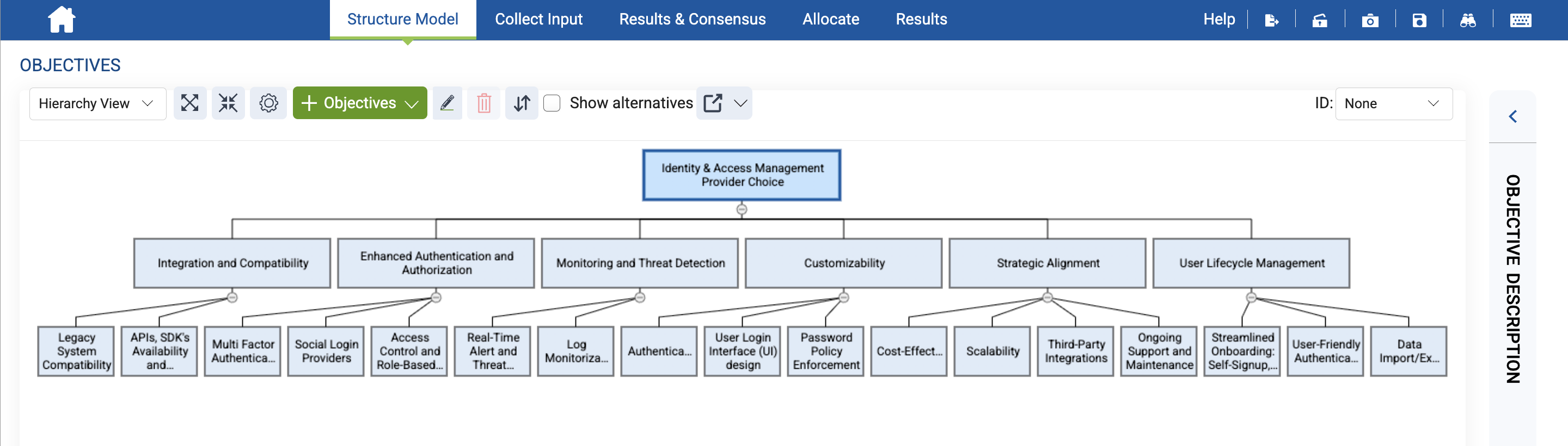Select the Authentica... node under Customizability
The image size is (1568, 446).
point(659,351)
